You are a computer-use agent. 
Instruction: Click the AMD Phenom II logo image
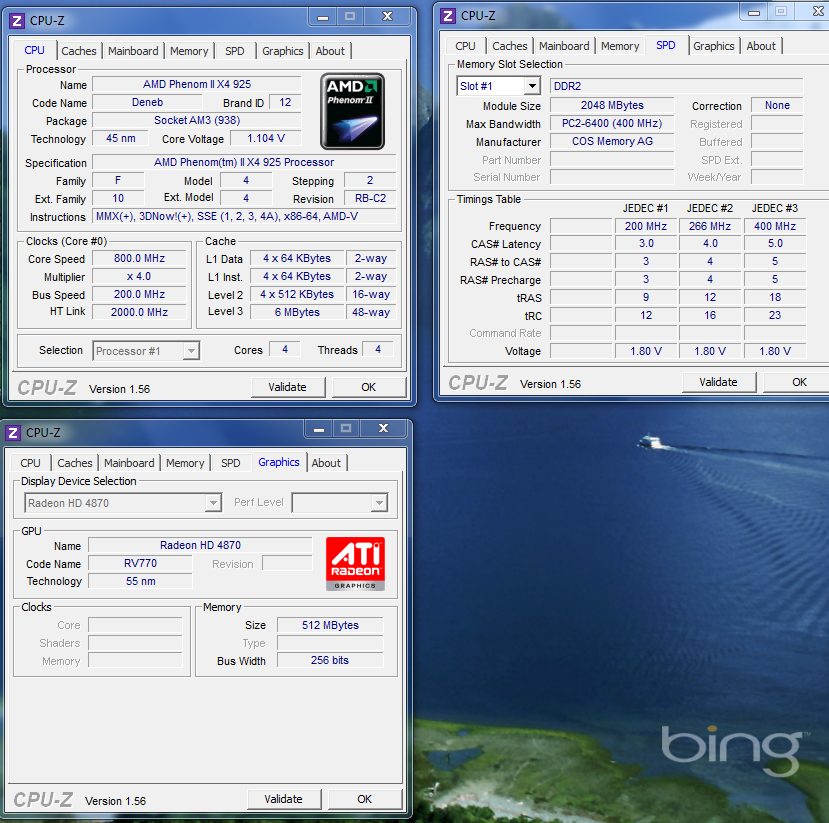352,111
